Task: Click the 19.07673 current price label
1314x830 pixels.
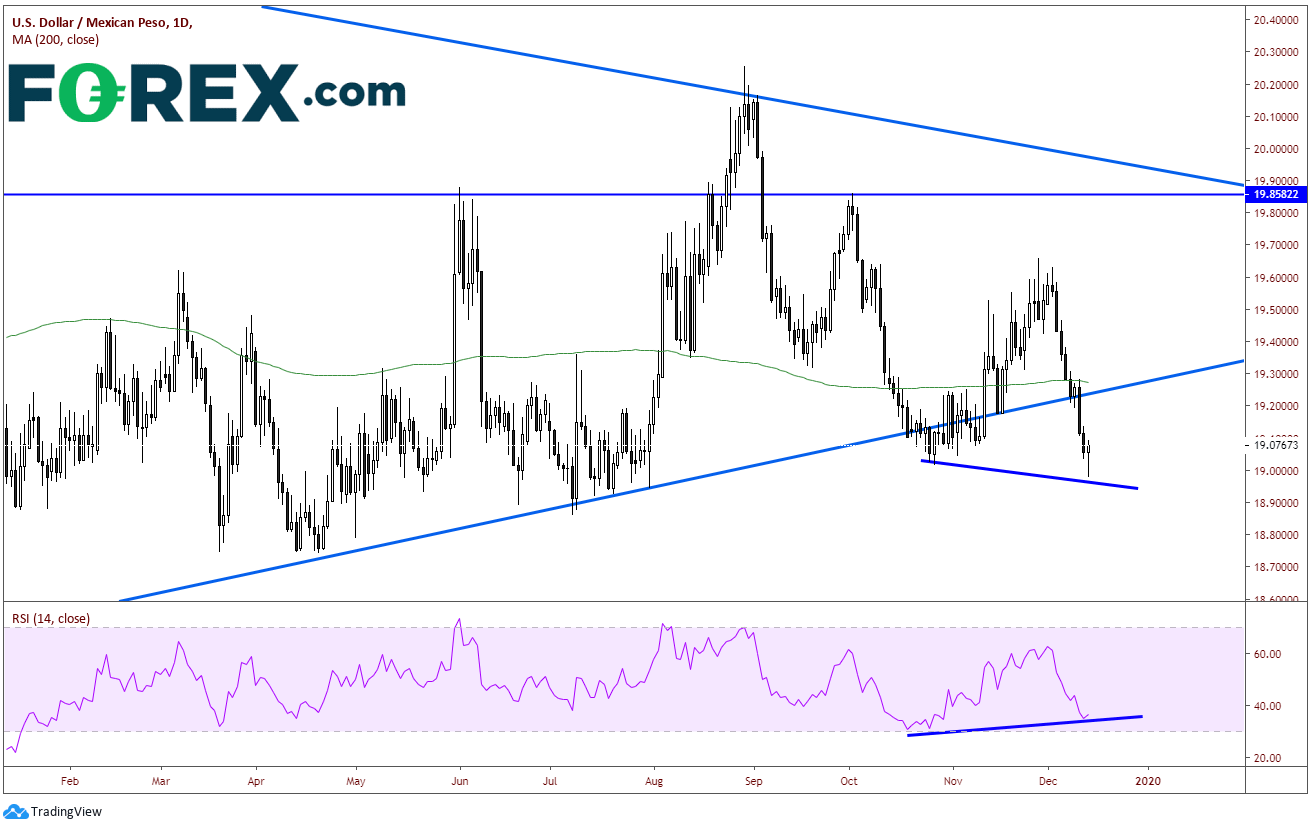Action: (1275, 445)
